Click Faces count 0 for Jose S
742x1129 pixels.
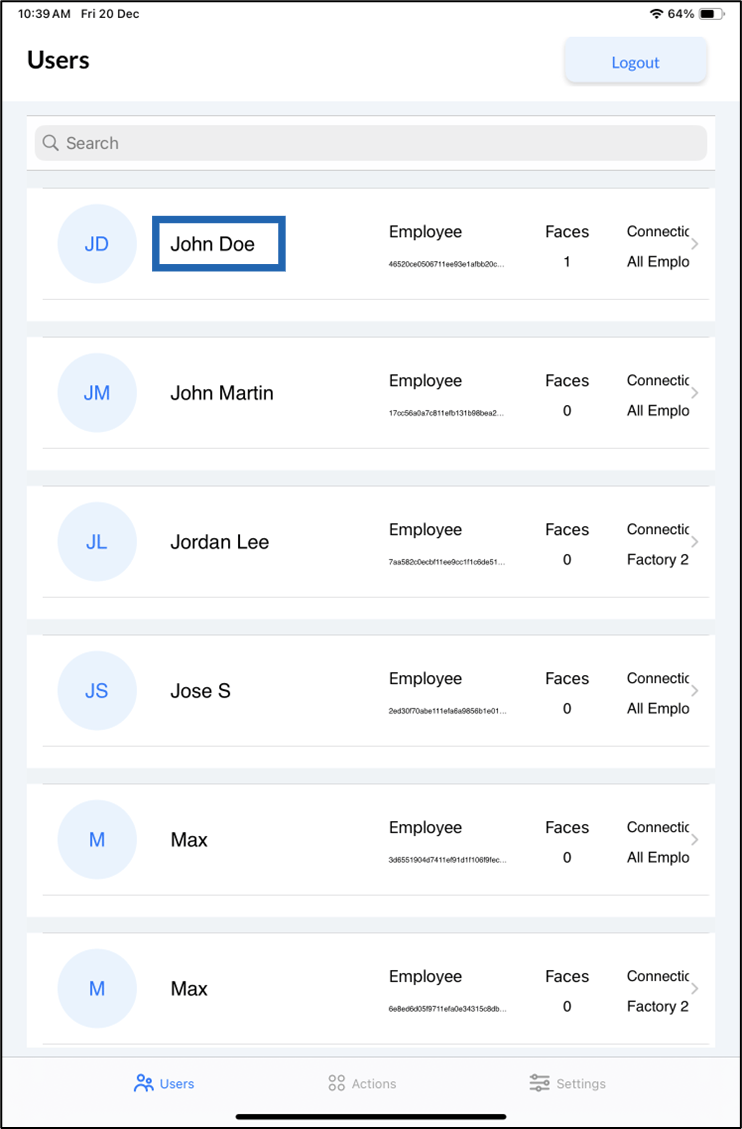567,709
